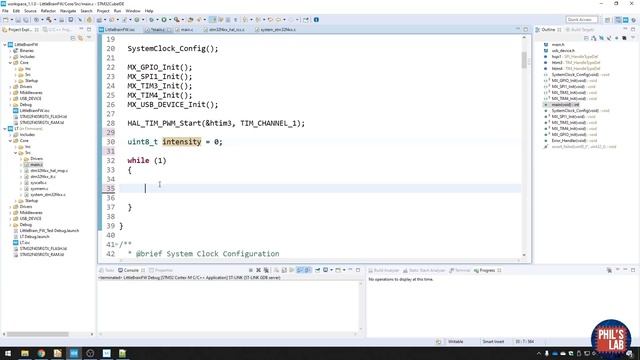
Task: Collapse the Core folder under LittleBrainFW
Action: pos(10,63)
